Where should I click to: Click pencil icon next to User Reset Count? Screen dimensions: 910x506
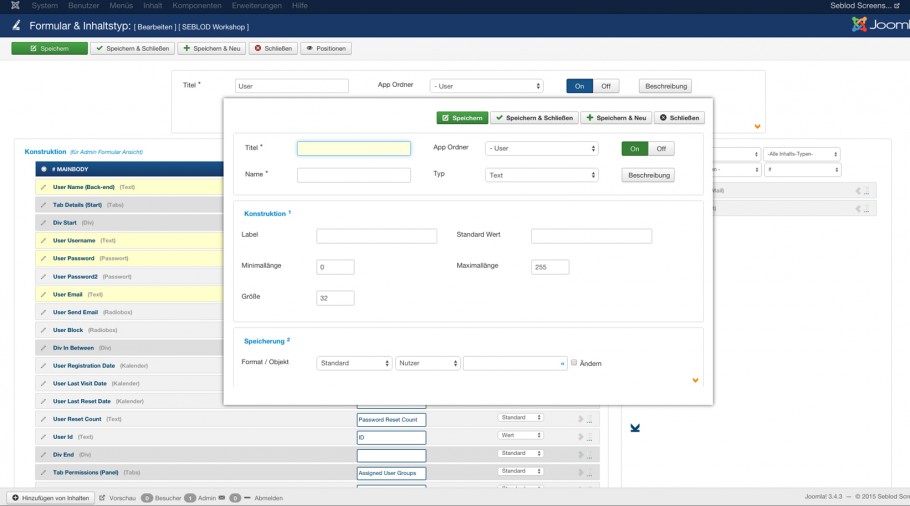point(44,419)
